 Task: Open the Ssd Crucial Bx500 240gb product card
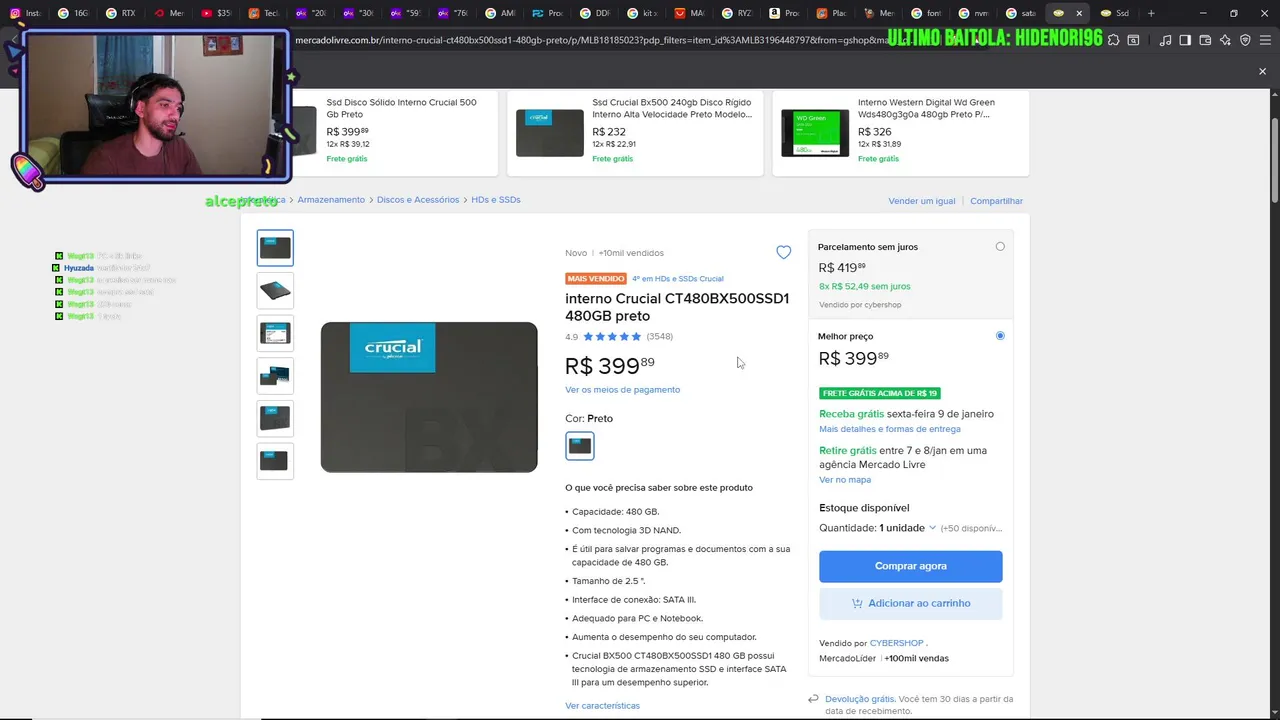pos(635,133)
